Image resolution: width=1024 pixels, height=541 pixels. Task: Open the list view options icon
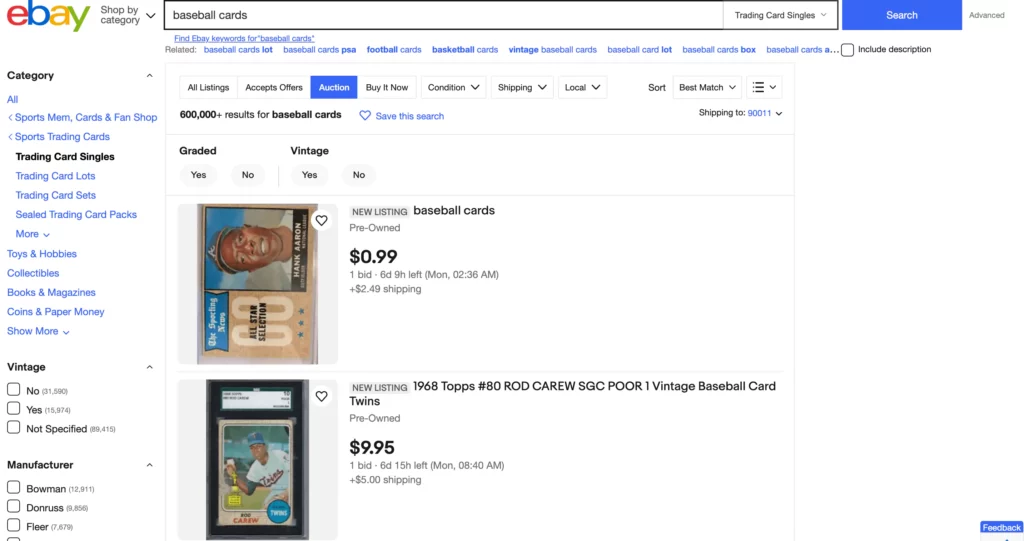point(764,88)
